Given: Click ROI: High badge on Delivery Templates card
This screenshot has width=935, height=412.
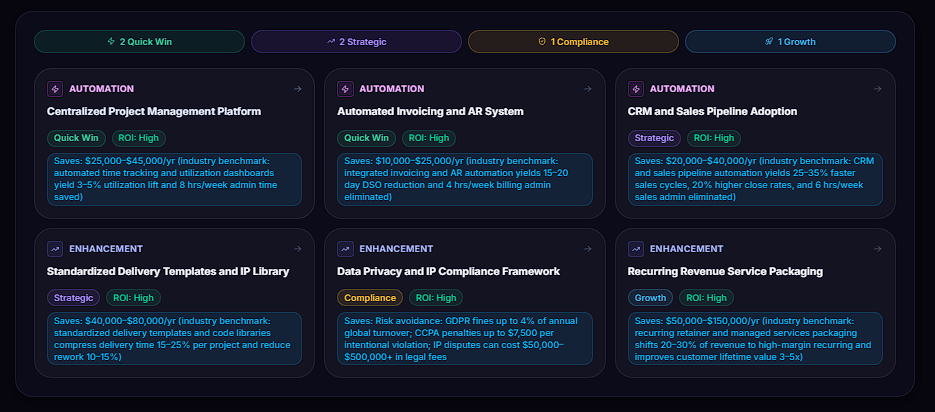Looking at the screenshot, I should tap(134, 298).
